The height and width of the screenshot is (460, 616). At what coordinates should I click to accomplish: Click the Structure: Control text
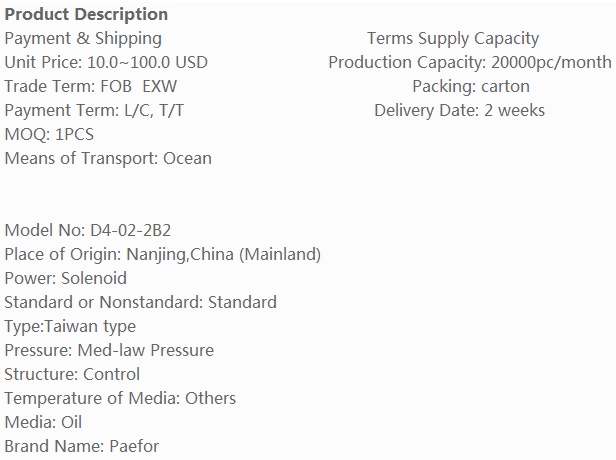click(x=72, y=374)
